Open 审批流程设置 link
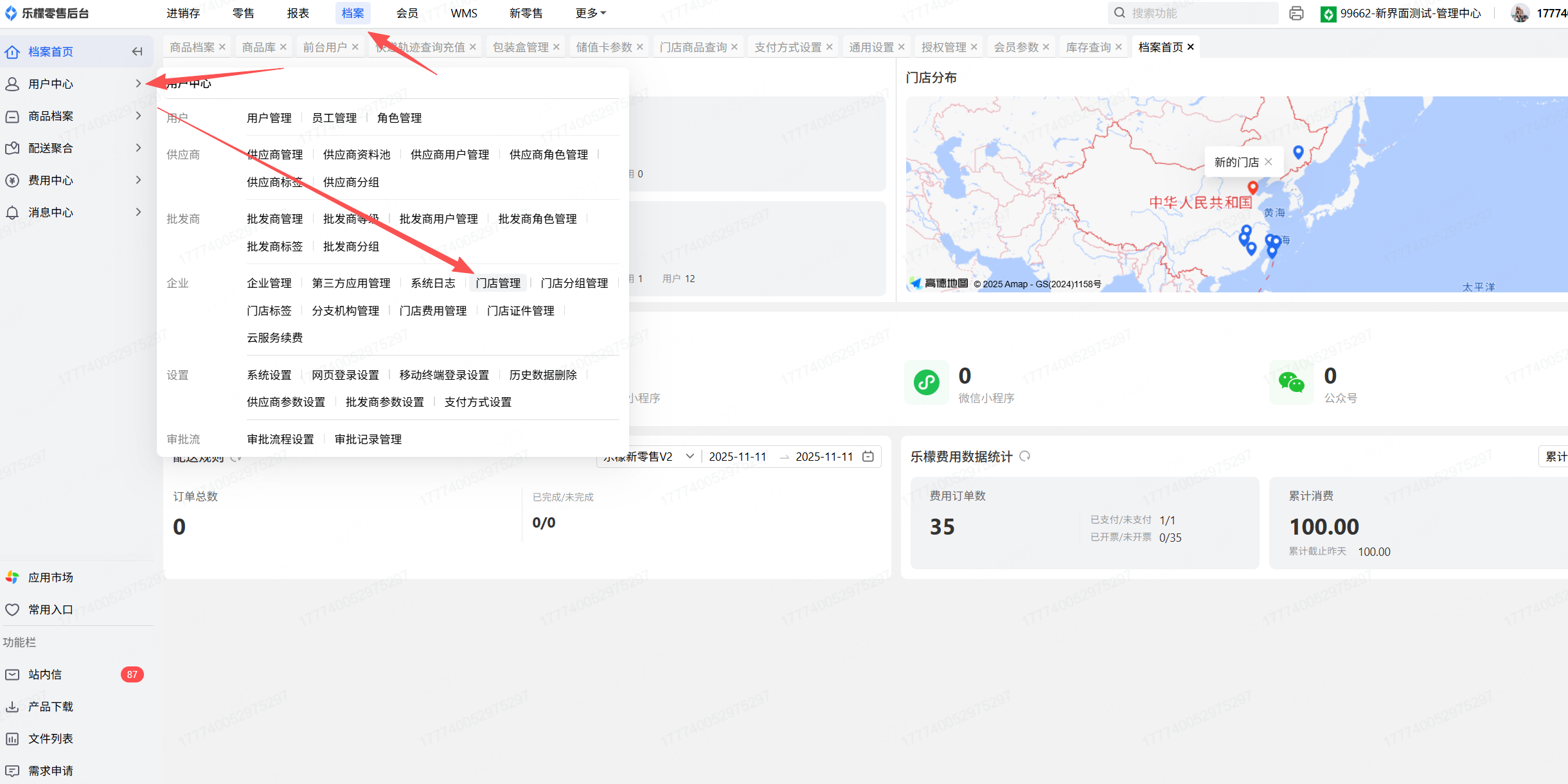This screenshot has height=784, width=1568. click(x=280, y=439)
